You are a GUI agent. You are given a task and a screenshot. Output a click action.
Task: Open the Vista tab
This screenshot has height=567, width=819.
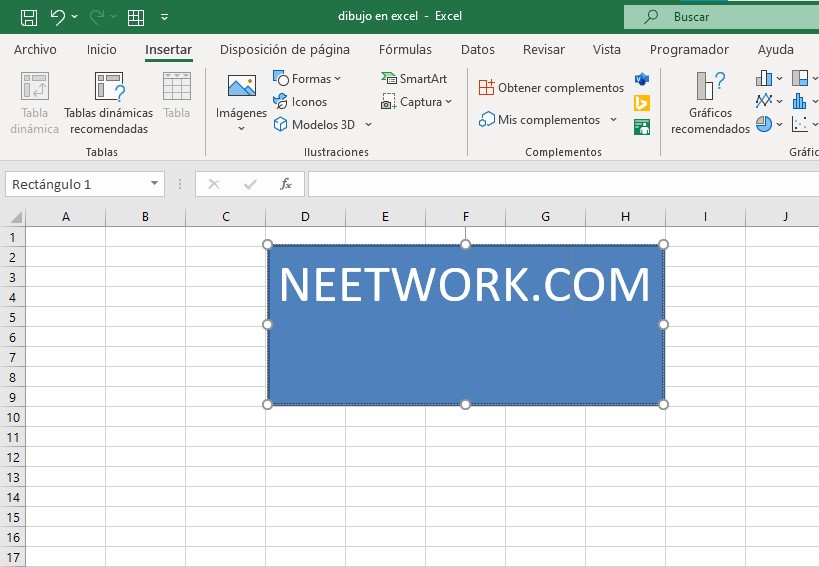(x=606, y=50)
